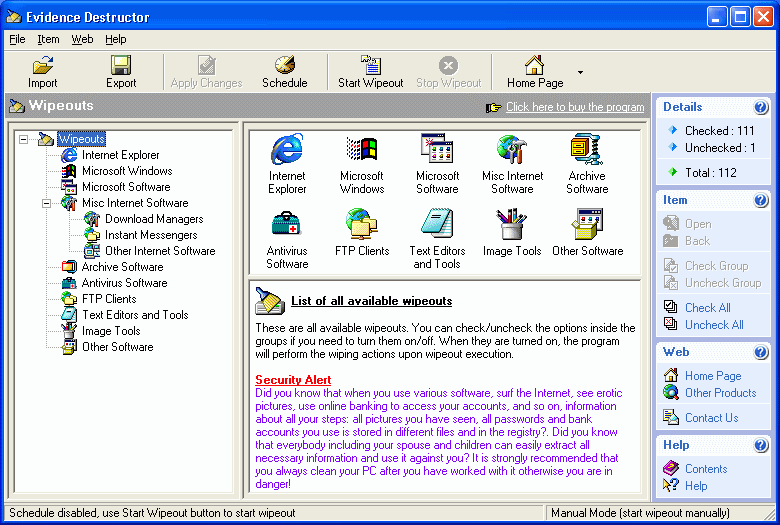Viewport: 780px width, 525px height.
Task: Click Uncheck All in the Item panel
Action: 714,324
